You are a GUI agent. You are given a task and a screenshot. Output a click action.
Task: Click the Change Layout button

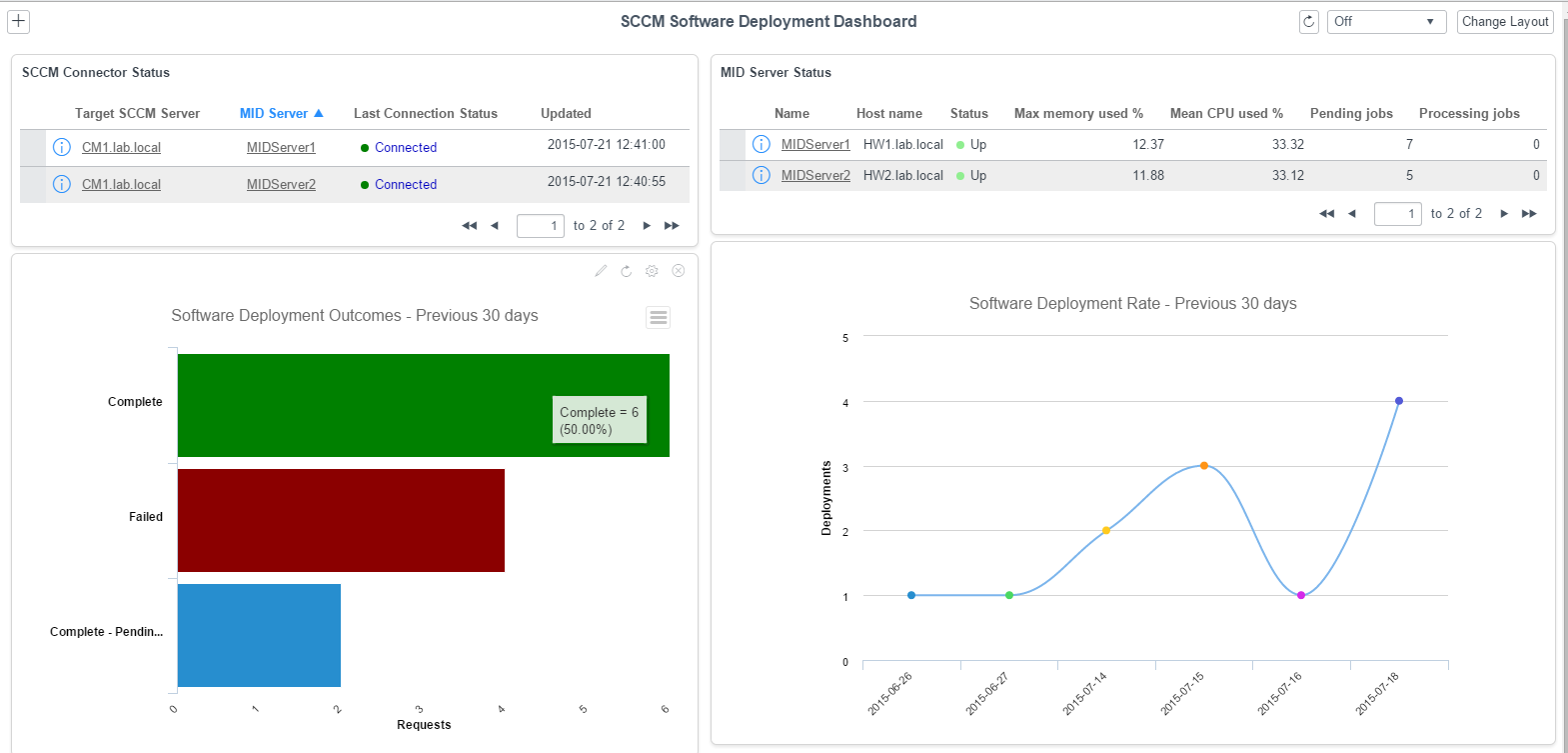click(1505, 21)
